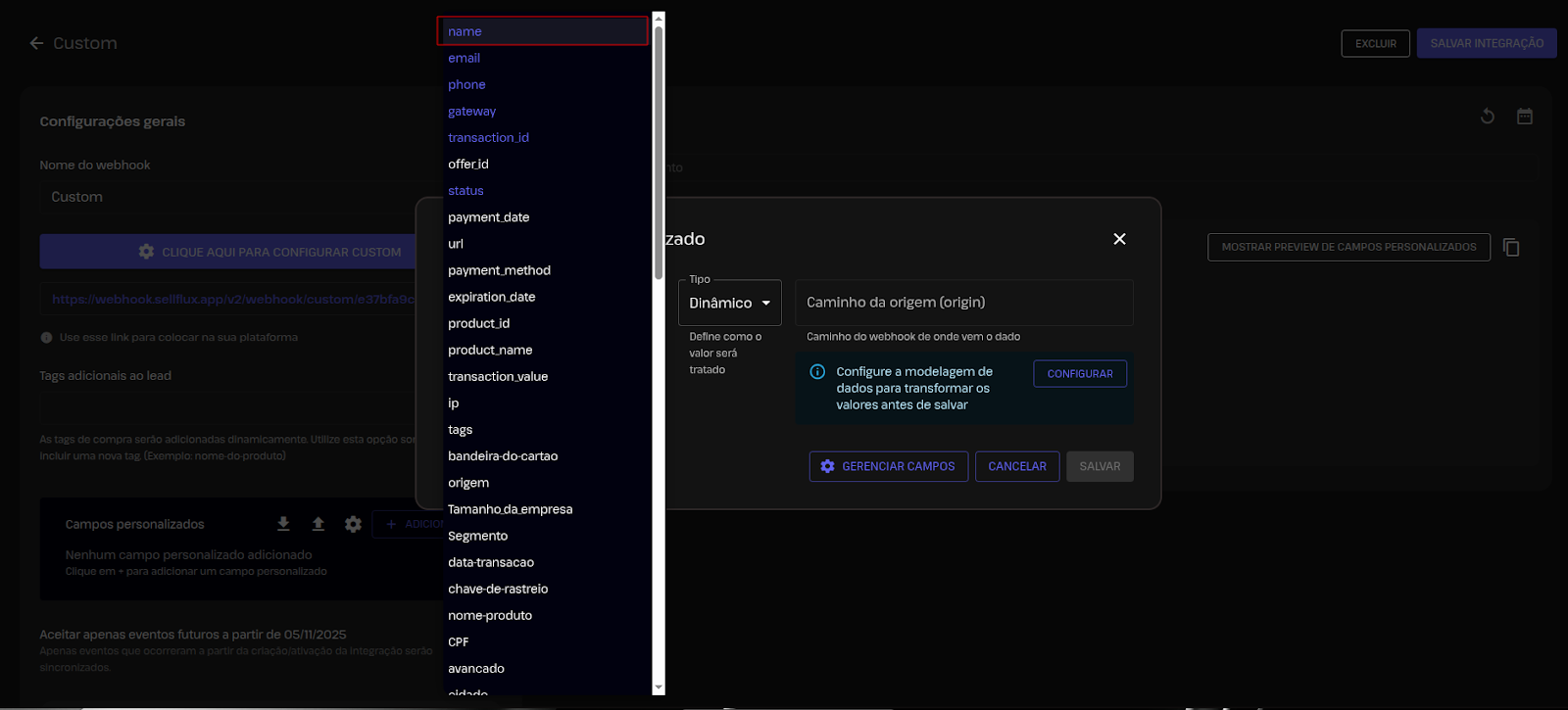Image resolution: width=1568 pixels, height=710 pixels.
Task: Choose 'bandeira-do-cartao' from the list
Action: (x=503, y=456)
